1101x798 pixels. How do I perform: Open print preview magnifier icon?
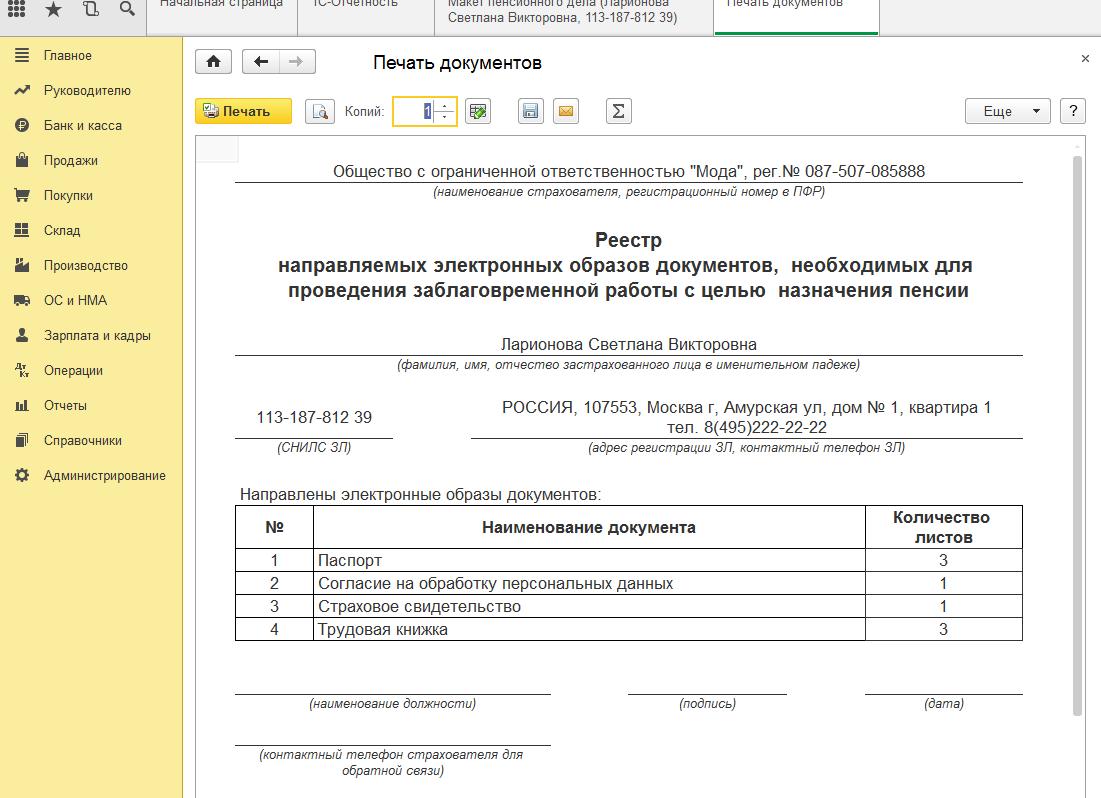[x=319, y=111]
